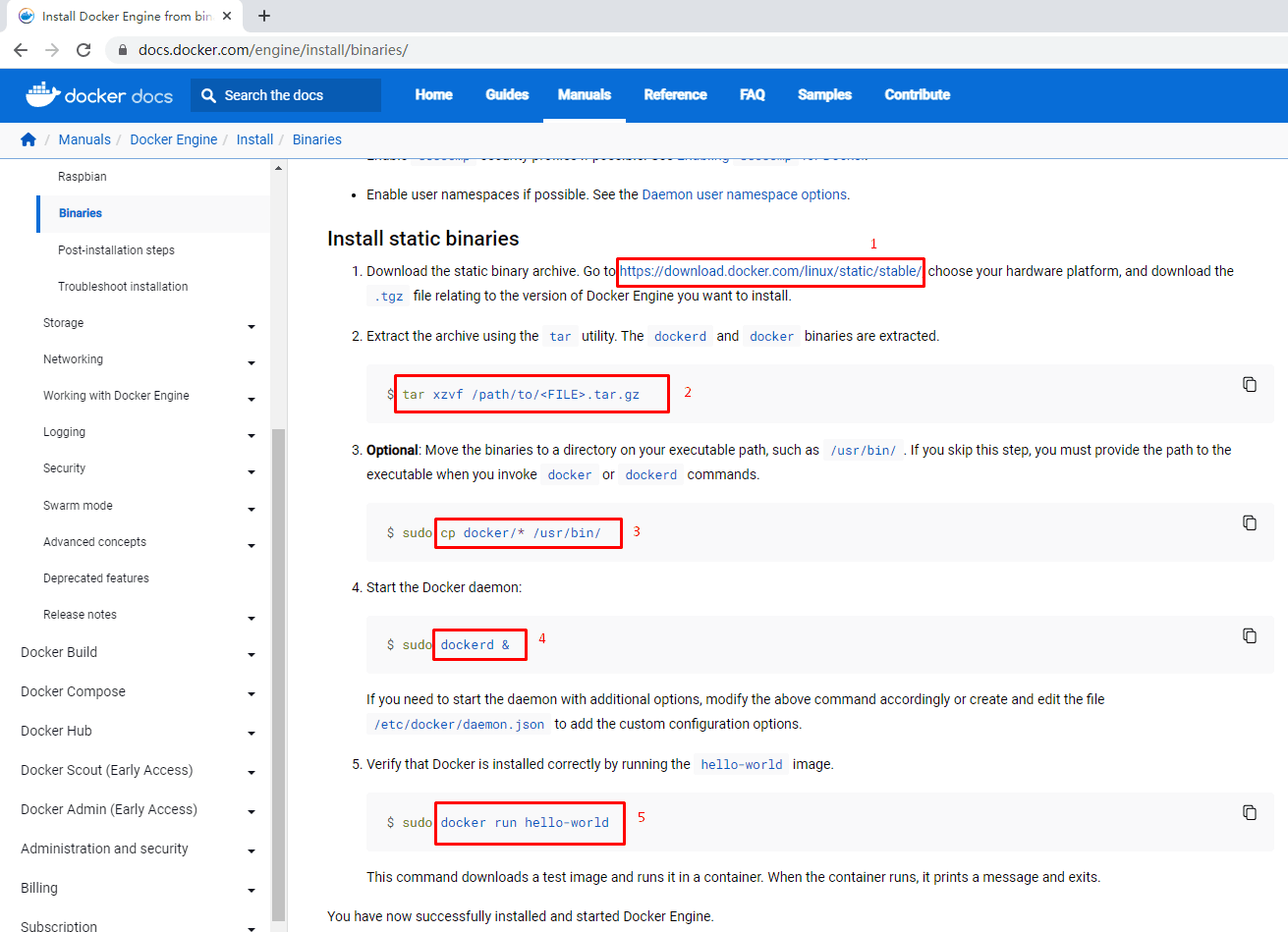Expand the Release notes section
The height and width of the screenshot is (932, 1288).
pos(252,618)
